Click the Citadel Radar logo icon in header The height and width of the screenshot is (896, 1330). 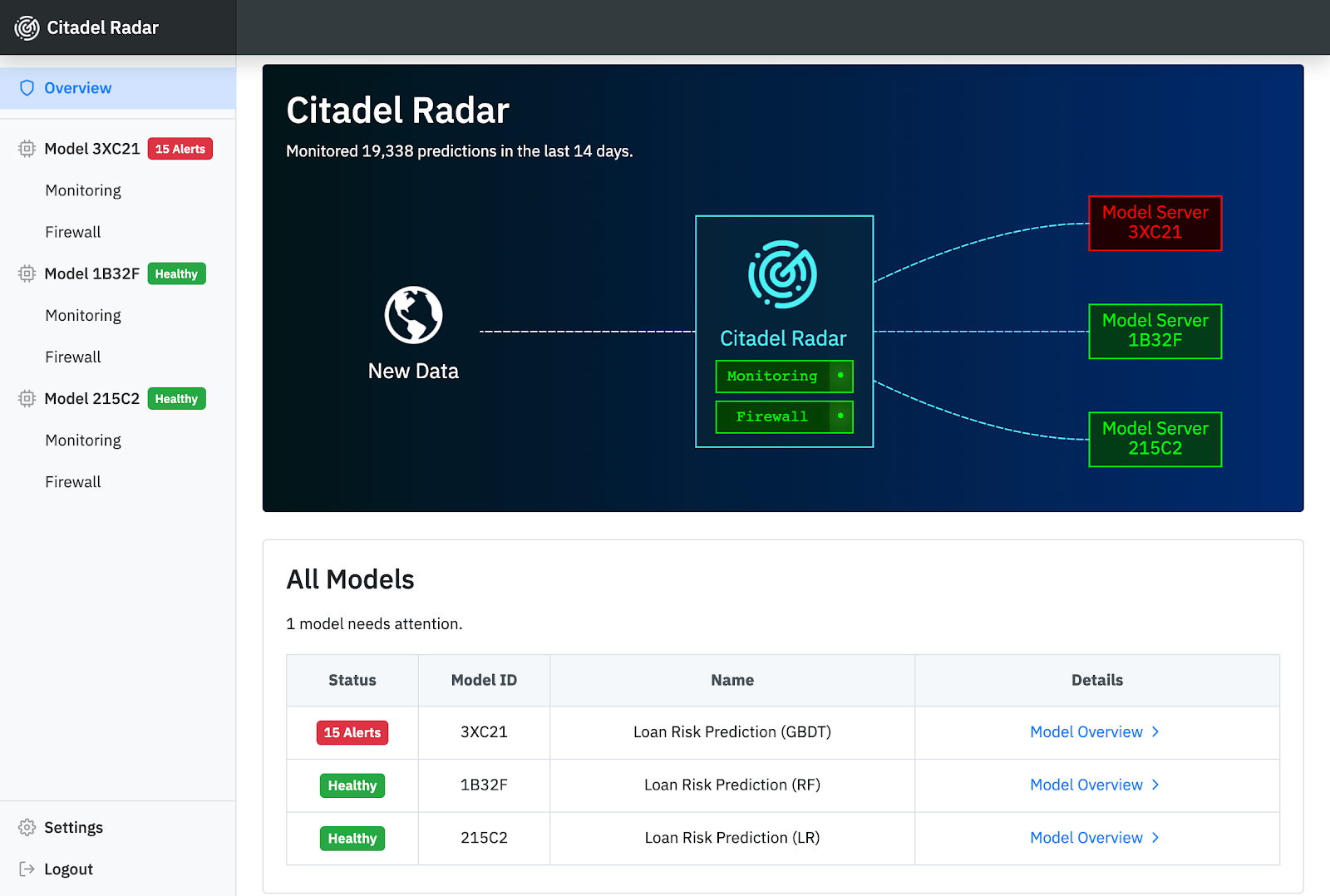[27, 28]
